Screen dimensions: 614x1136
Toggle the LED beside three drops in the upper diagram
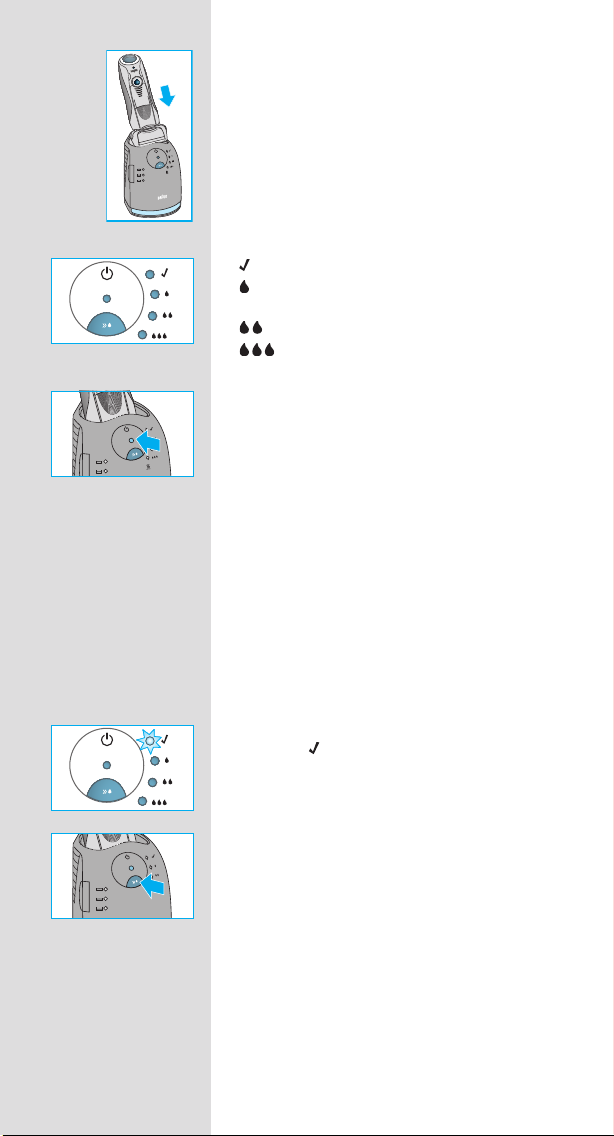[142, 335]
